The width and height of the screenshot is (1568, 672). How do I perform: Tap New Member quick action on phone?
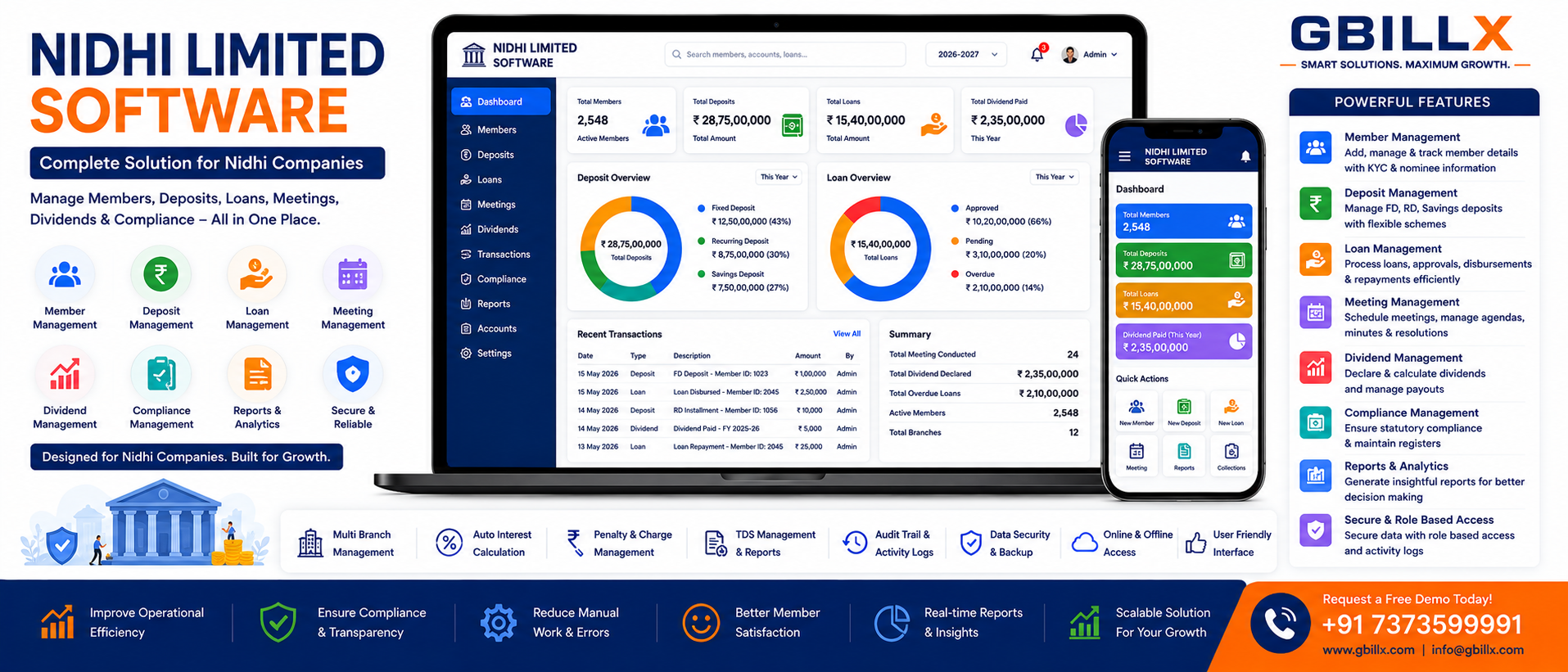pos(1136,412)
